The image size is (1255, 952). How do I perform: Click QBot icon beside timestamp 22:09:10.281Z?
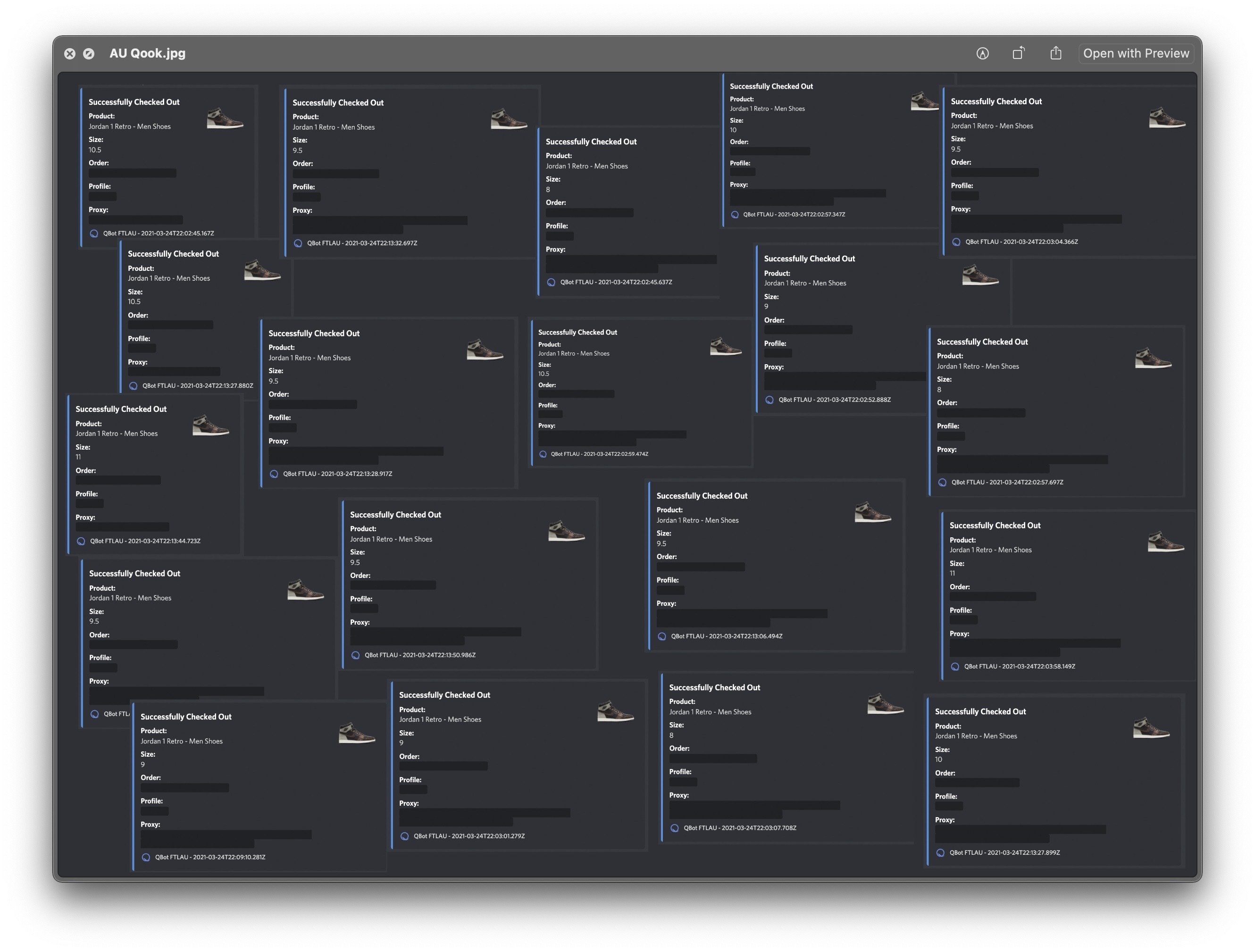146,857
